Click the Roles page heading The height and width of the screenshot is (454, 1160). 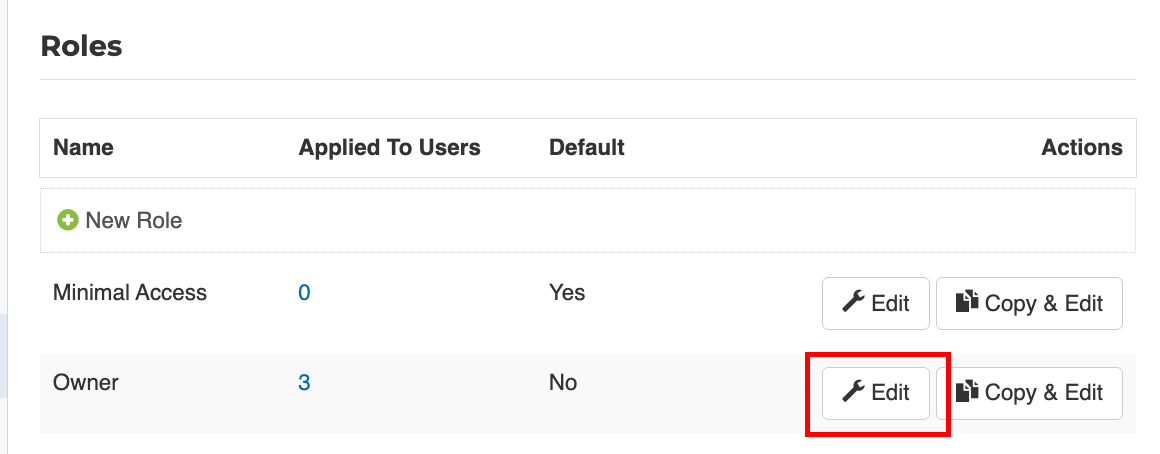click(x=81, y=46)
